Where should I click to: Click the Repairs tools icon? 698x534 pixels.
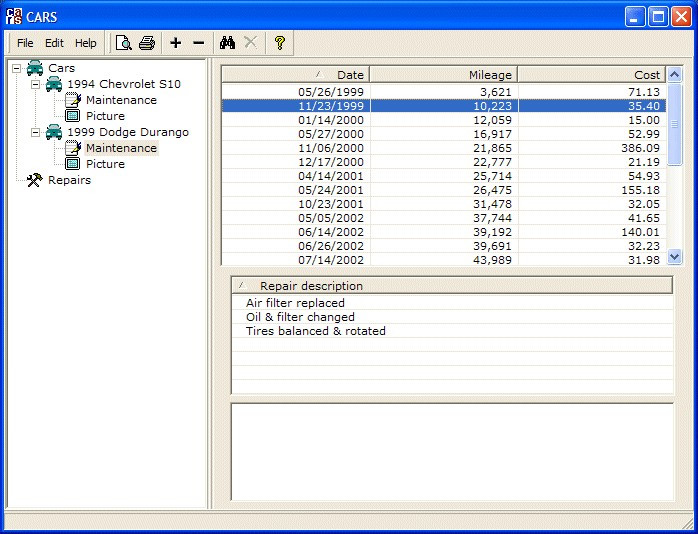pos(35,180)
